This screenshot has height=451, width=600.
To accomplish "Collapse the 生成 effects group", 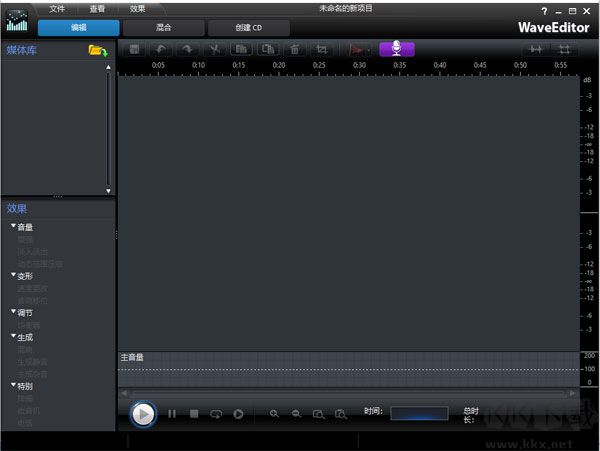I will [x=13, y=336].
